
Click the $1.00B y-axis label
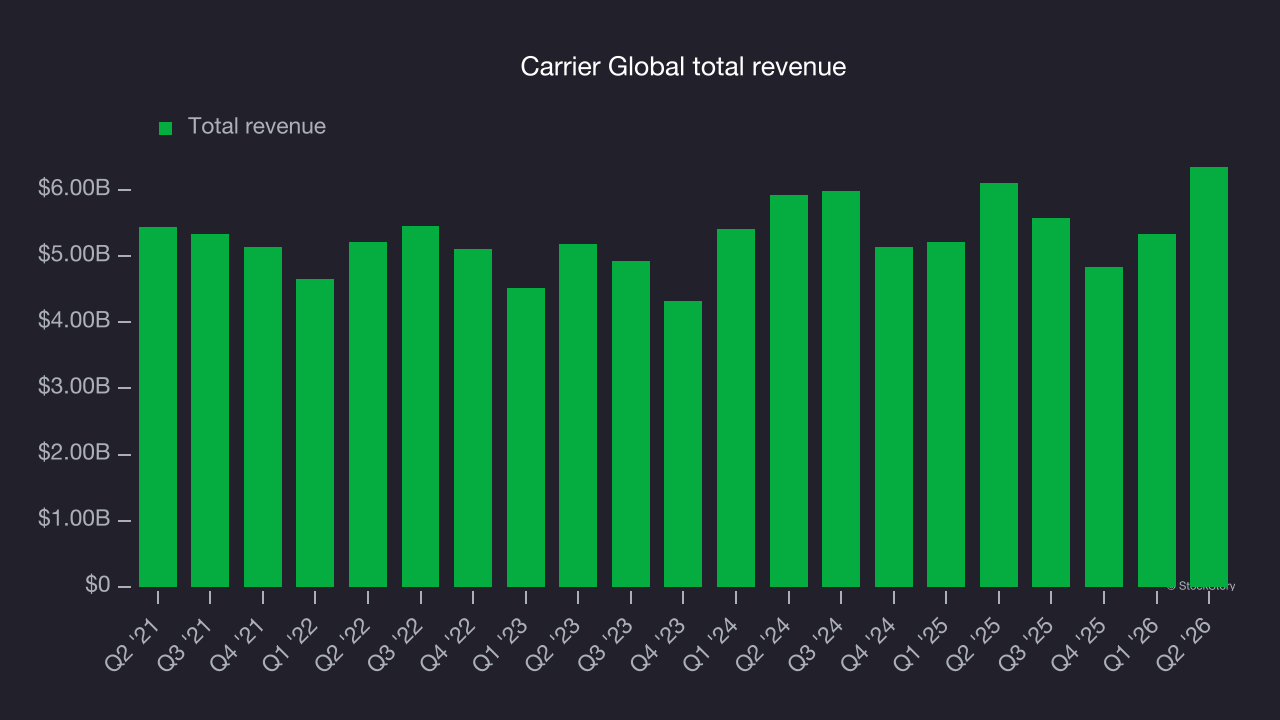pos(73,520)
